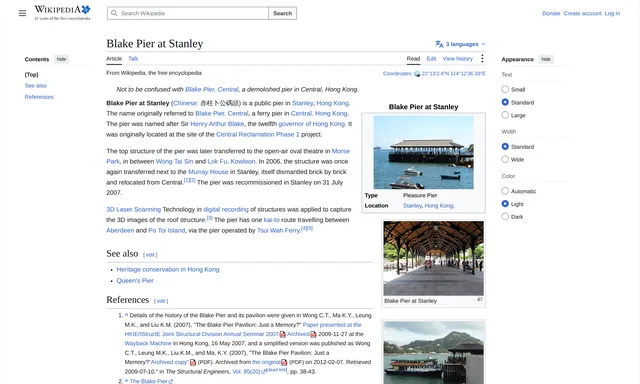640x384 pixels.
Task: Click the Wikipedia logo
Action: click(x=62, y=13)
